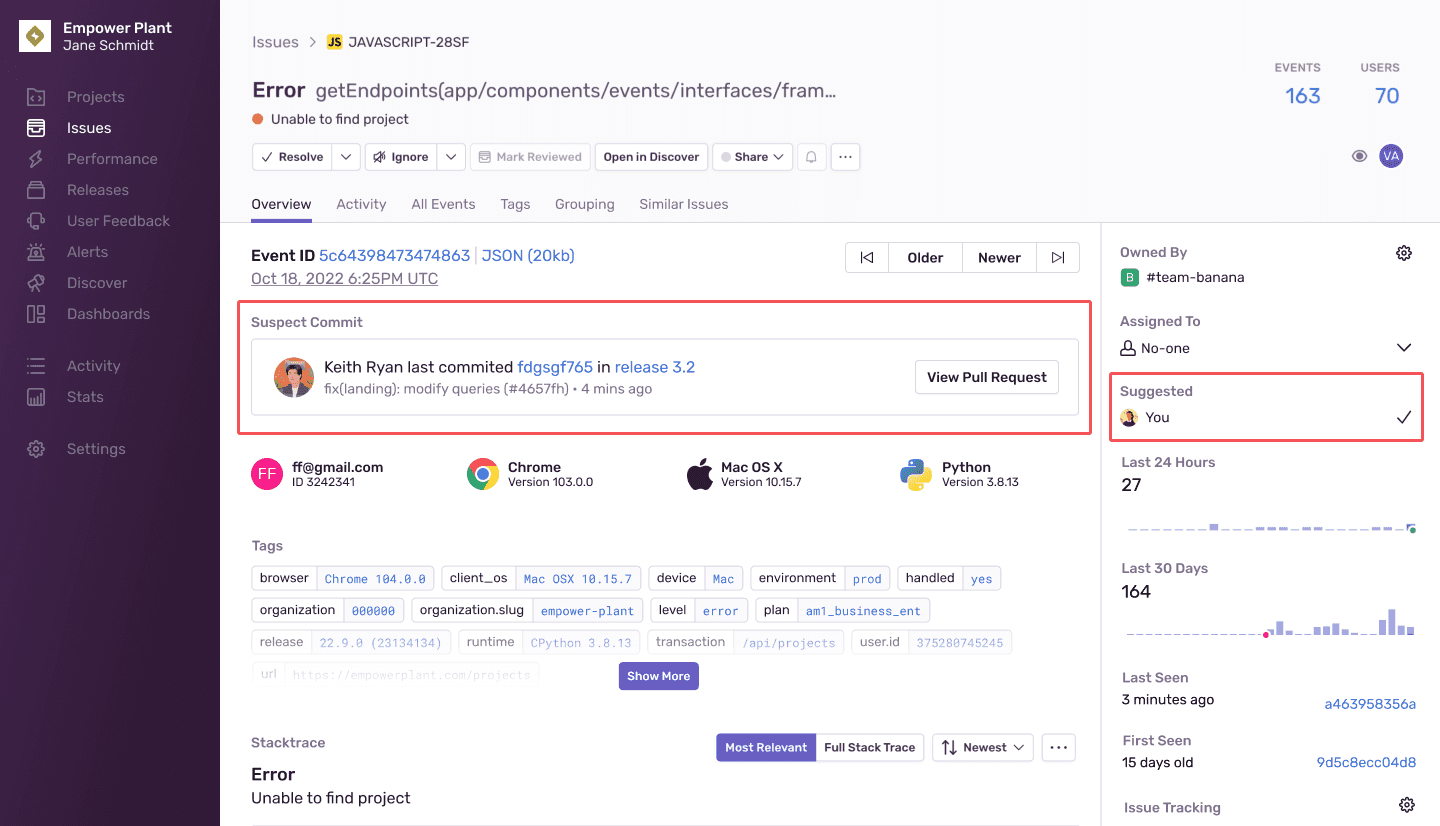Image resolution: width=1440 pixels, height=826 pixels.
Task: Open the Owned By settings gear
Action: [x=1404, y=253]
